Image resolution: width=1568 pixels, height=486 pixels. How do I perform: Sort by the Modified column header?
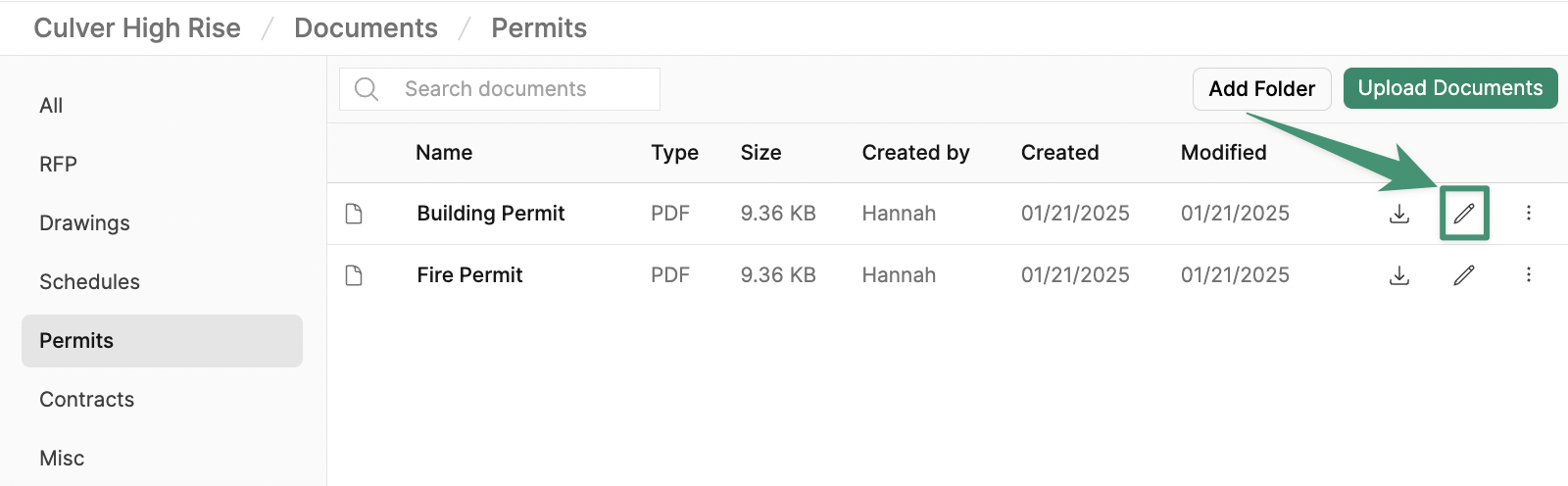tap(1224, 153)
